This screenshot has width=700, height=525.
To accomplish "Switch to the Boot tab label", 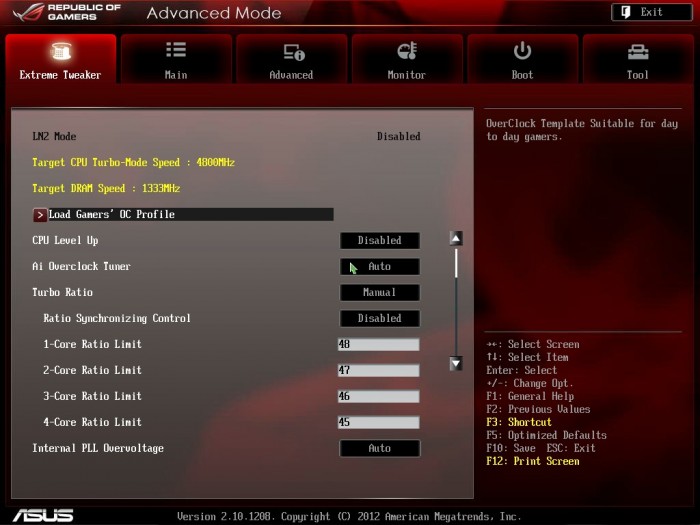I will (x=522, y=75).
